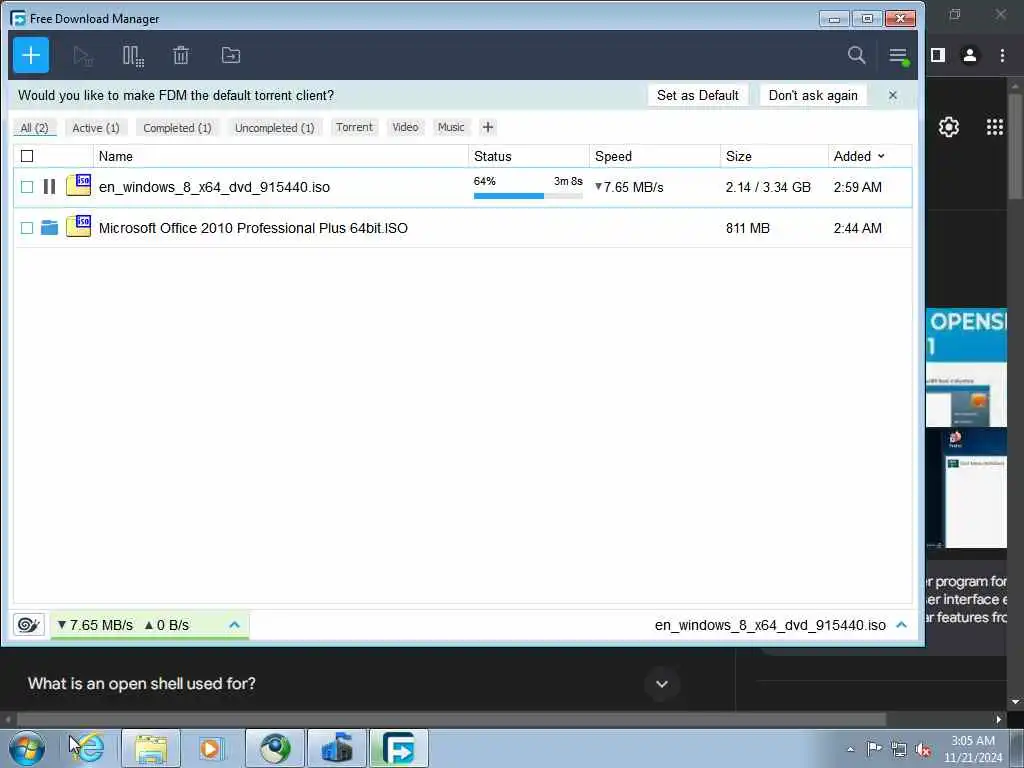The width and height of the screenshot is (1024, 768).
Task: Open Windows Explorer folder in taskbar
Action: tap(151, 748)
